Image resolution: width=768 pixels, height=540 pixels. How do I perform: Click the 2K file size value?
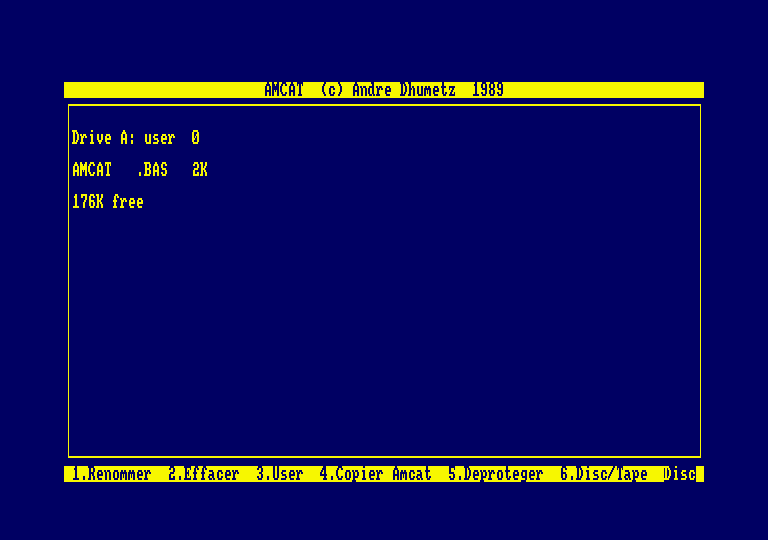coord(200,170)
